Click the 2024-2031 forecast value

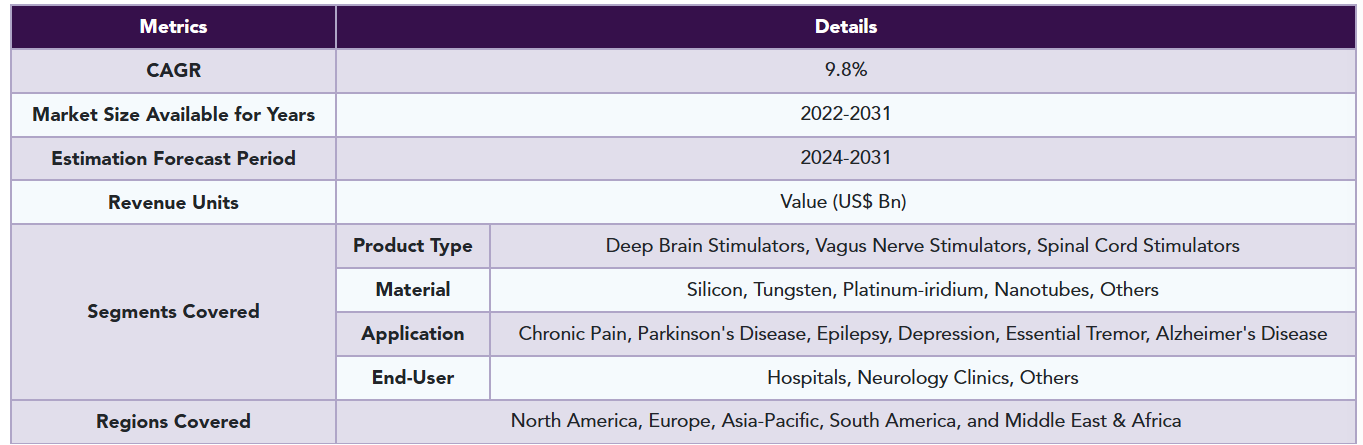pos(846,158)
